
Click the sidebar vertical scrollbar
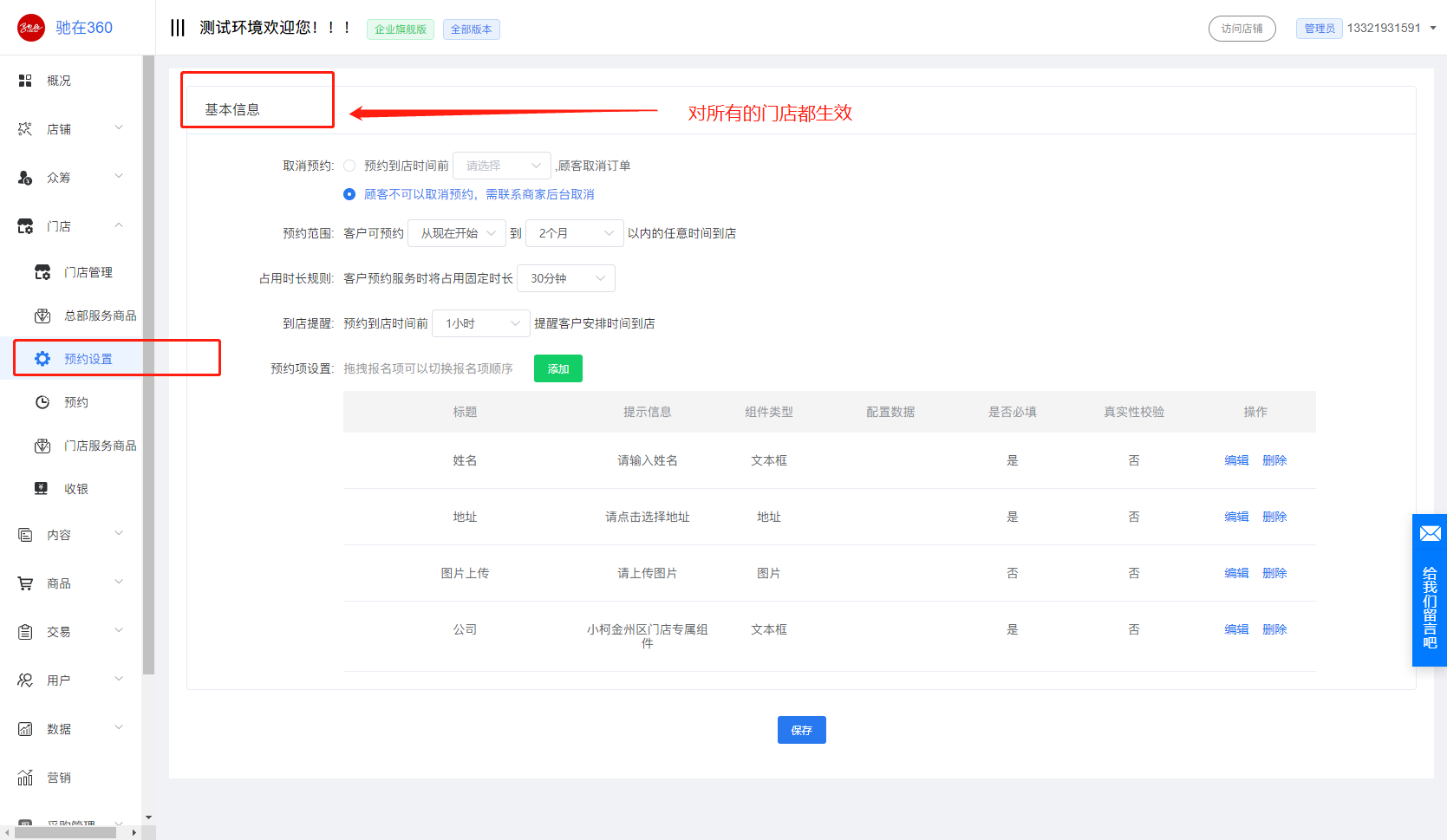[148, 364]
